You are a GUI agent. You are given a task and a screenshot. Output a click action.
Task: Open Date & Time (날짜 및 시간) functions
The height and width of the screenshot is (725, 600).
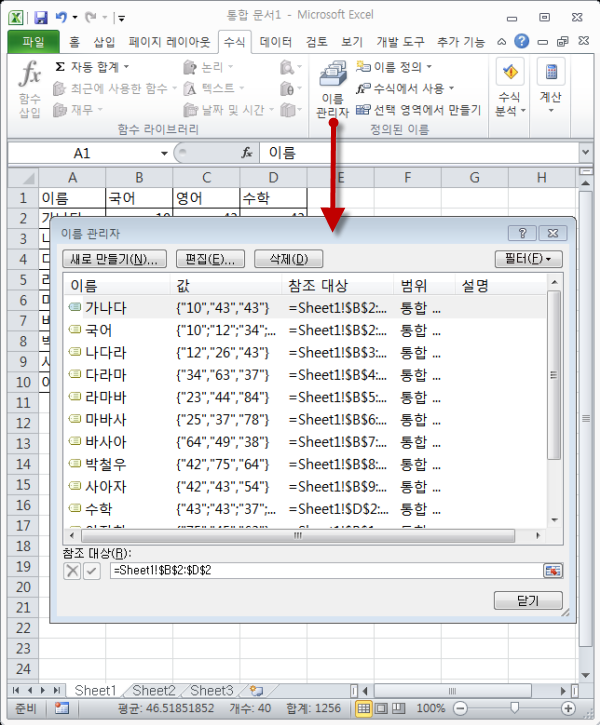(x=228, y=110)
